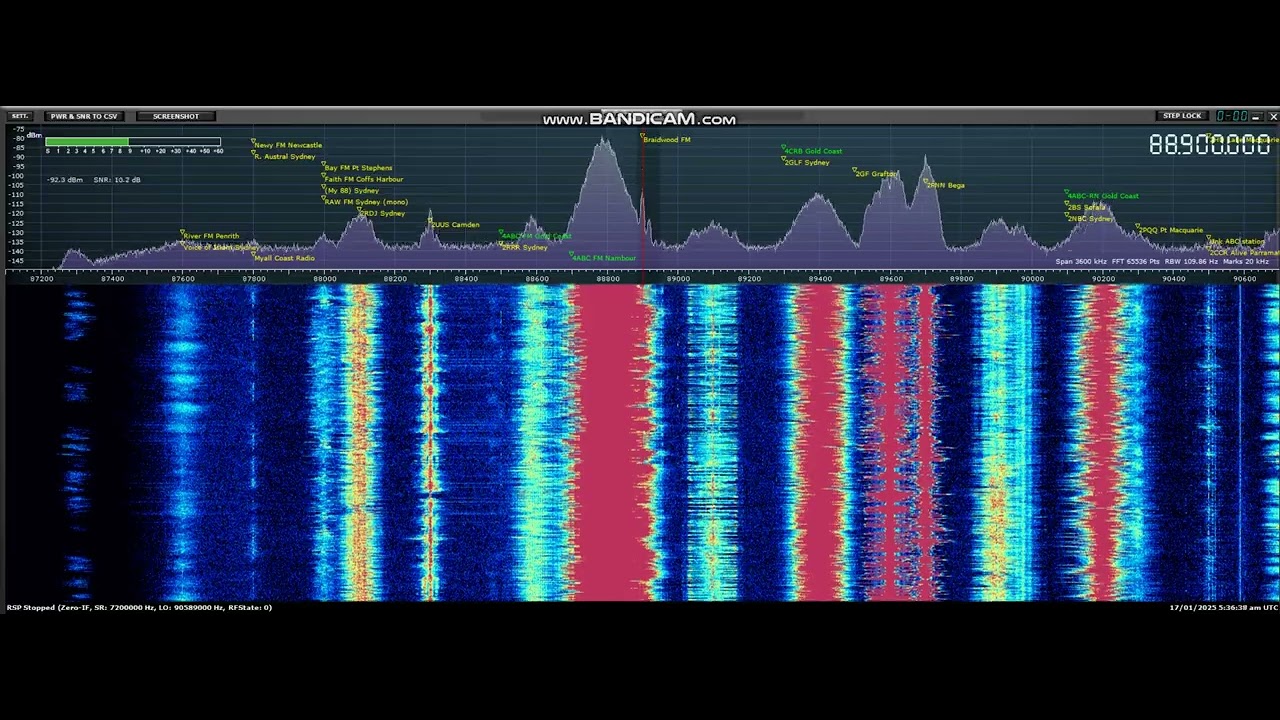The image size is (1280, 720).
Task: Select the 2RRR Sydney station marker
Action: [x=525, y=247]
